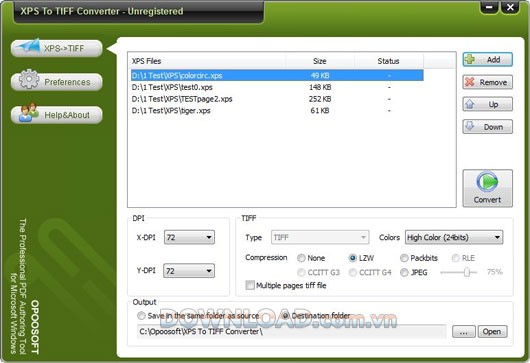Select CCITT G3 compression radio button

click(x=301, y=272)
